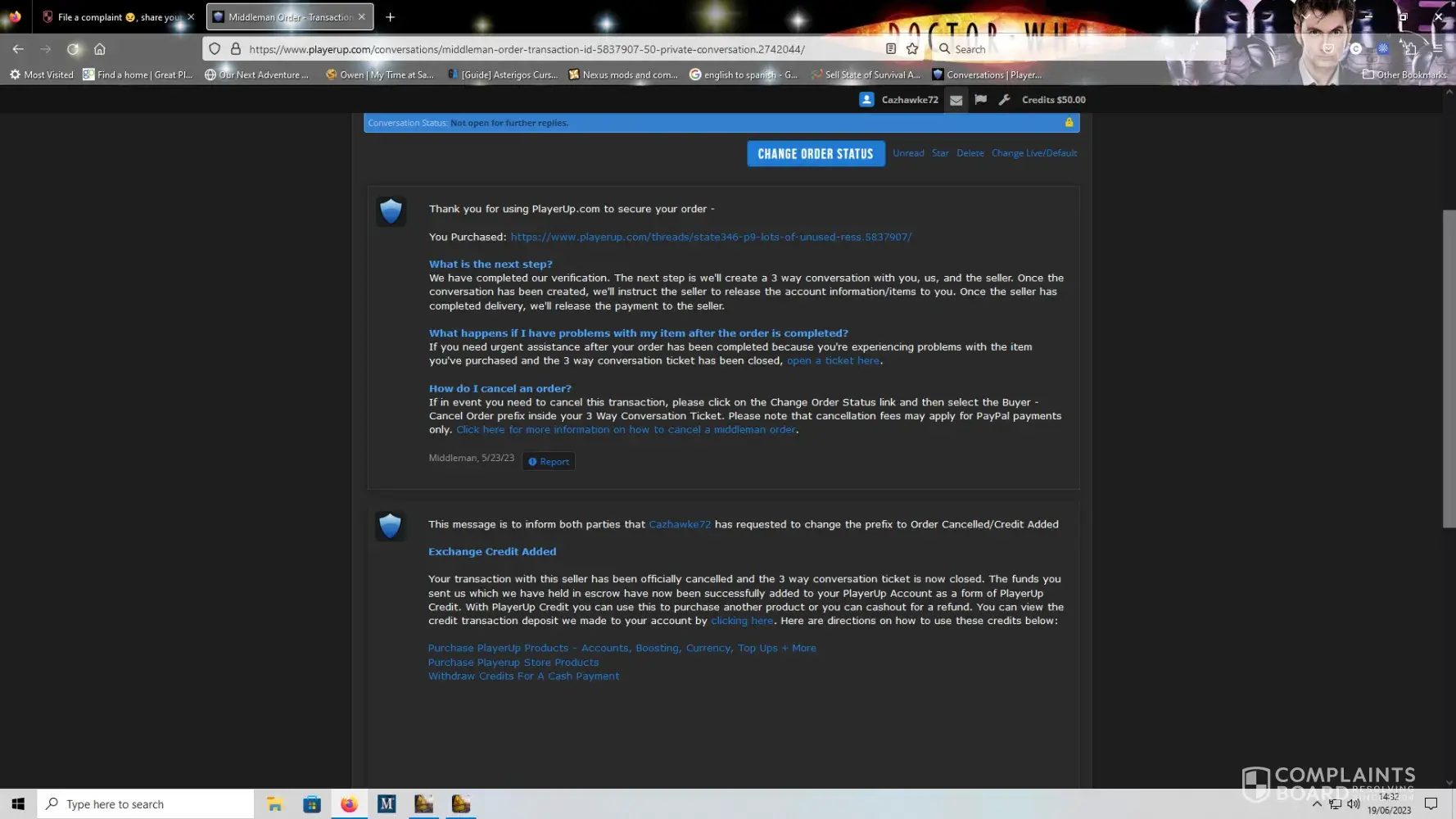Switch to the File a complaint tab

(x=118, y=17)
